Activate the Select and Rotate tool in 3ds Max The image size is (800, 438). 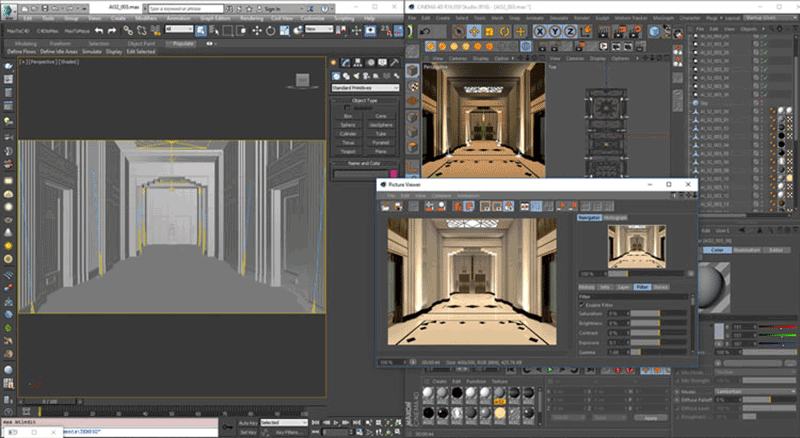point(270,31)
